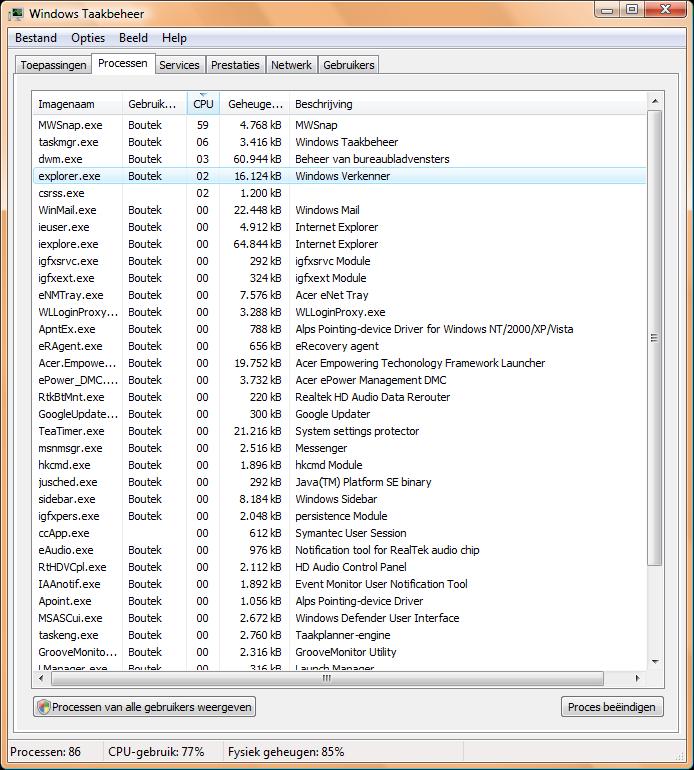Click the Fysiek geheugen: 85% status entry
The image size is (694, 770).
[x=286, y=752]
